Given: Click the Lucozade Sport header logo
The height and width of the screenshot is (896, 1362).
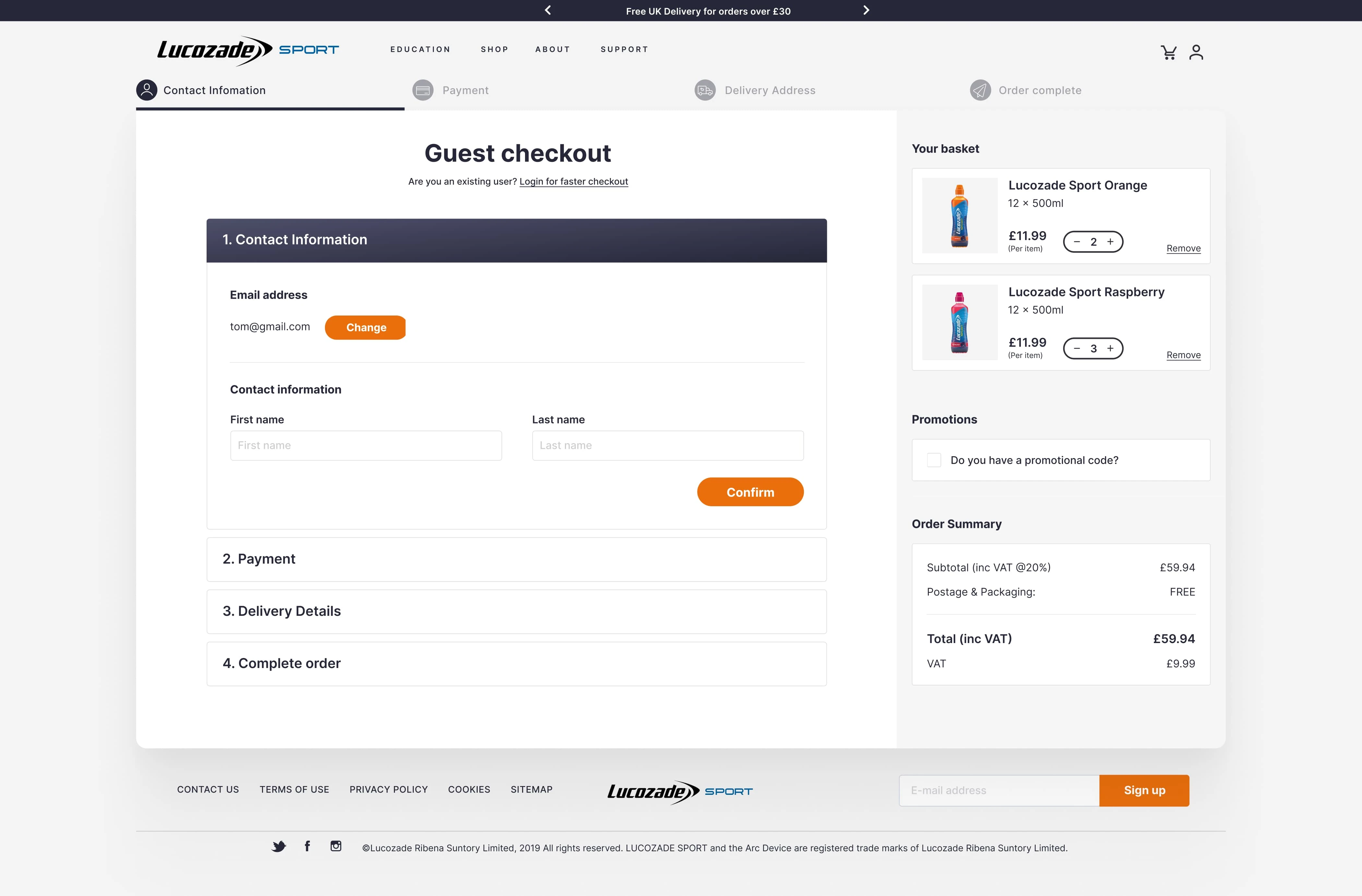Looking at the screenshot, I should [248, 50].
